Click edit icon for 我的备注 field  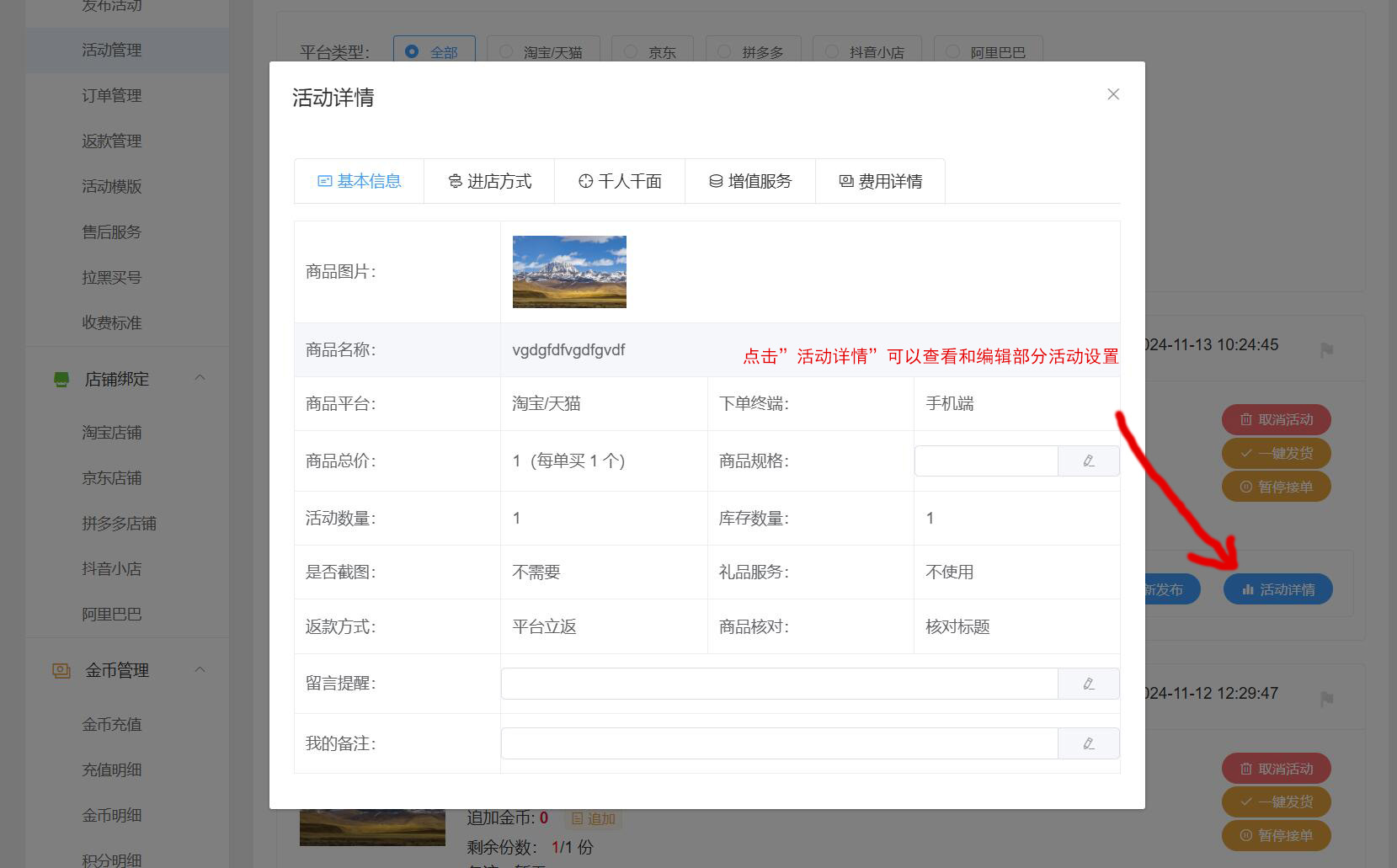tap(1089, 743)
